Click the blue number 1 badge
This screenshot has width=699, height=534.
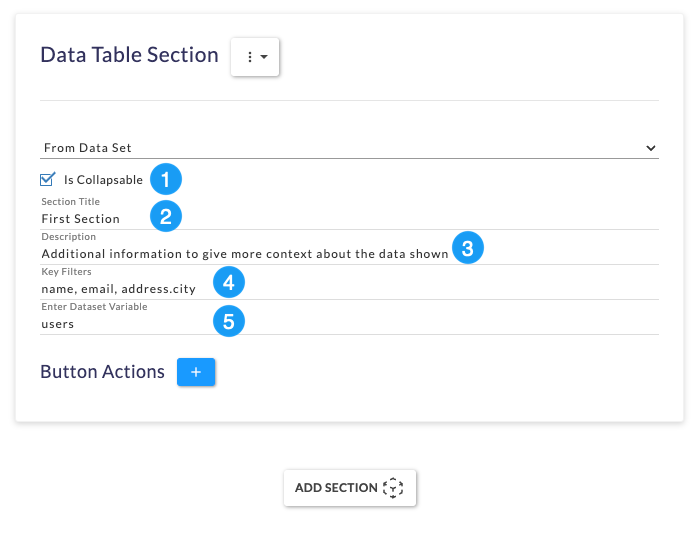pyautogui.click(x=166, y=179)
